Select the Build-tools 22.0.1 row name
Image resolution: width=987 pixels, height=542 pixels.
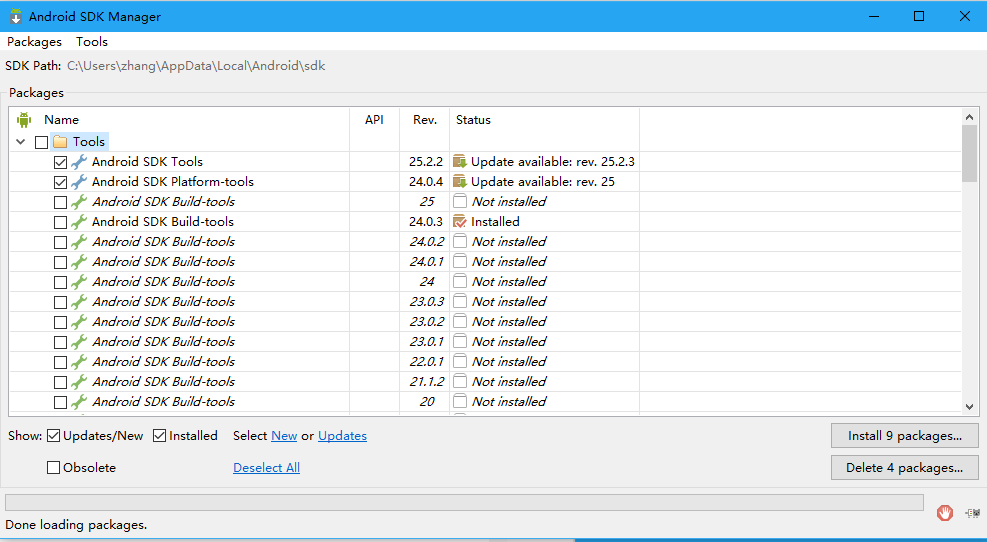164,362
